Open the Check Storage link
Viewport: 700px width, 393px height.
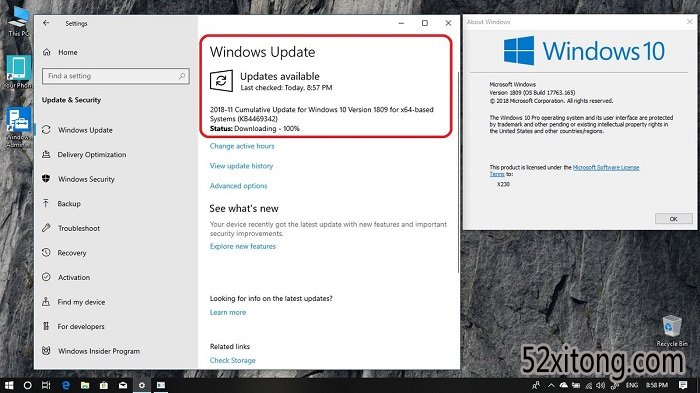click(x=233, y=360)
